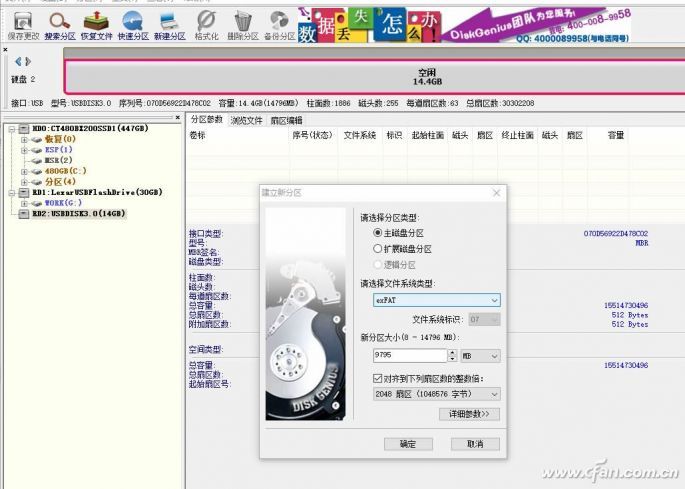Click the 保存更改 (Save Changes) toolbar icon
Screen dimensions: 685x489
pos(24,23)
